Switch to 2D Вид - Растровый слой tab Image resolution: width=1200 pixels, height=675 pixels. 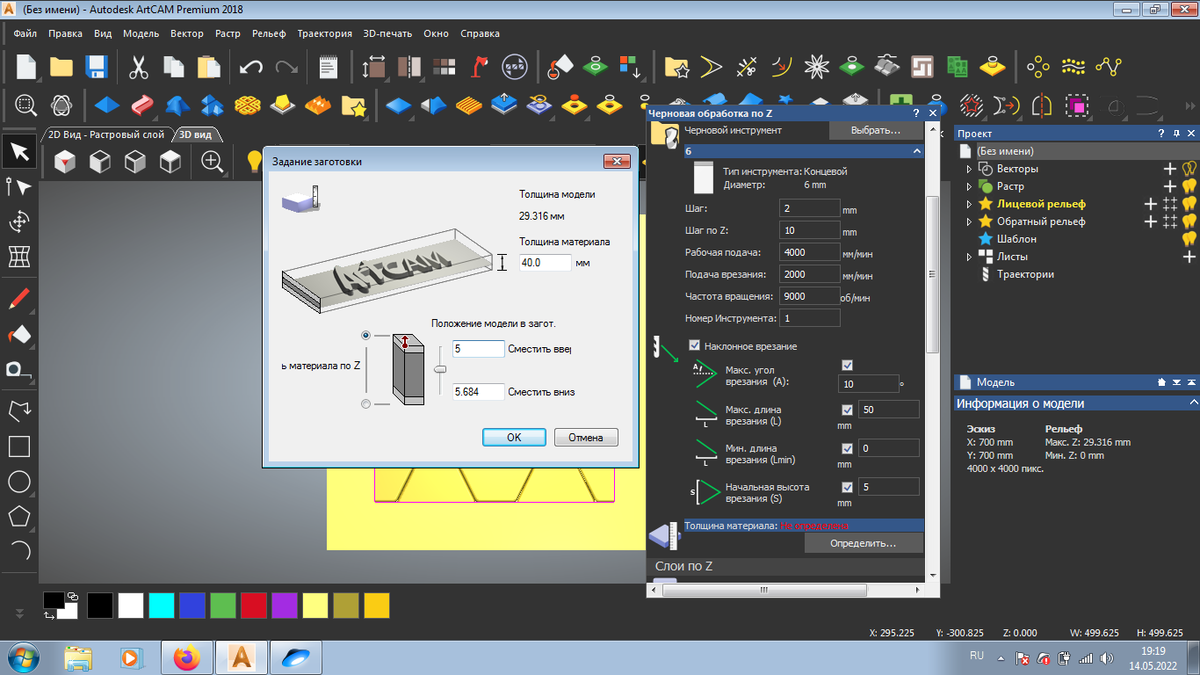pos(106,134)
